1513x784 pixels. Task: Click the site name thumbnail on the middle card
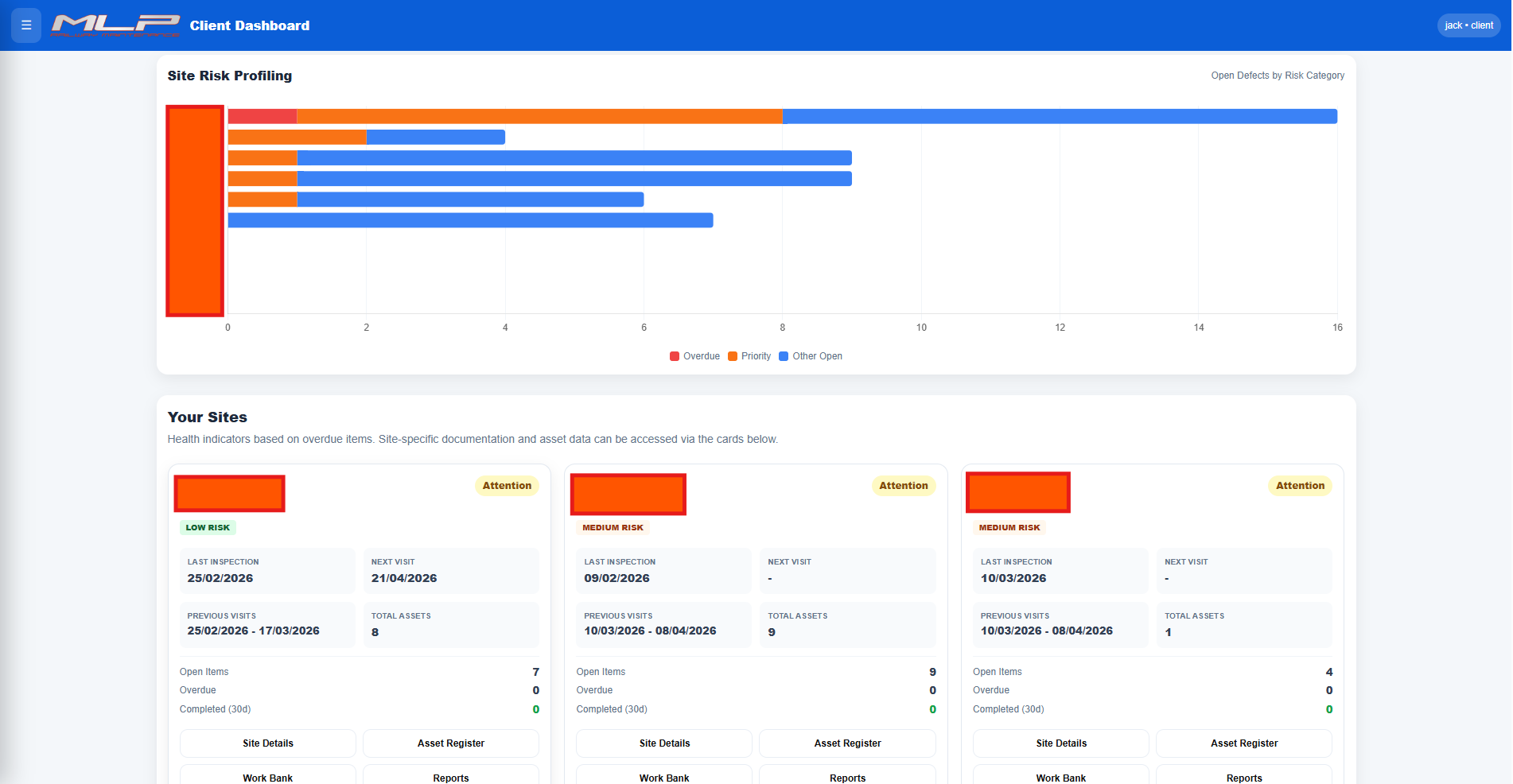pyautogui.click(x=628, y=494)
